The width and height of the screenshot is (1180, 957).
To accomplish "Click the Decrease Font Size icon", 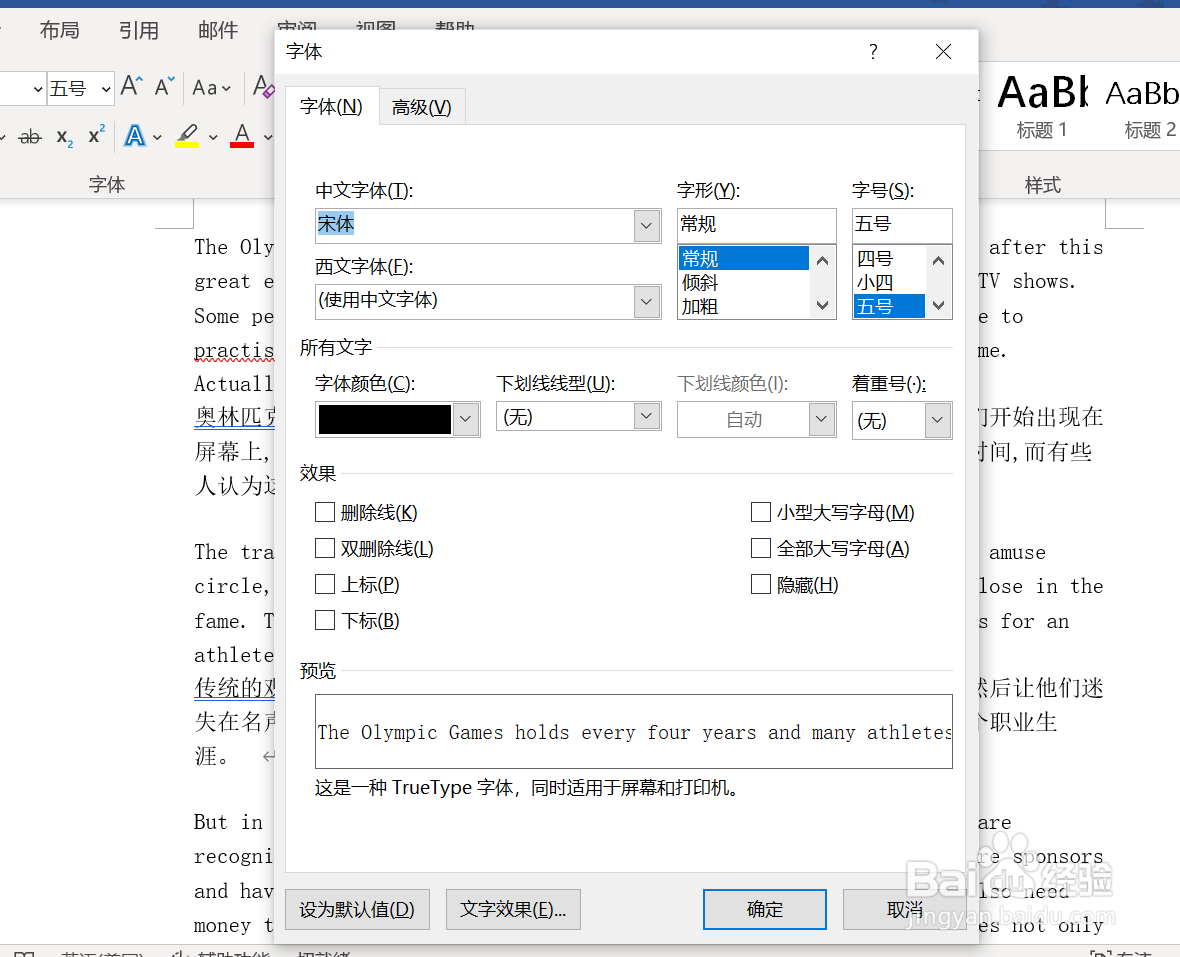I will coord(164,87).
